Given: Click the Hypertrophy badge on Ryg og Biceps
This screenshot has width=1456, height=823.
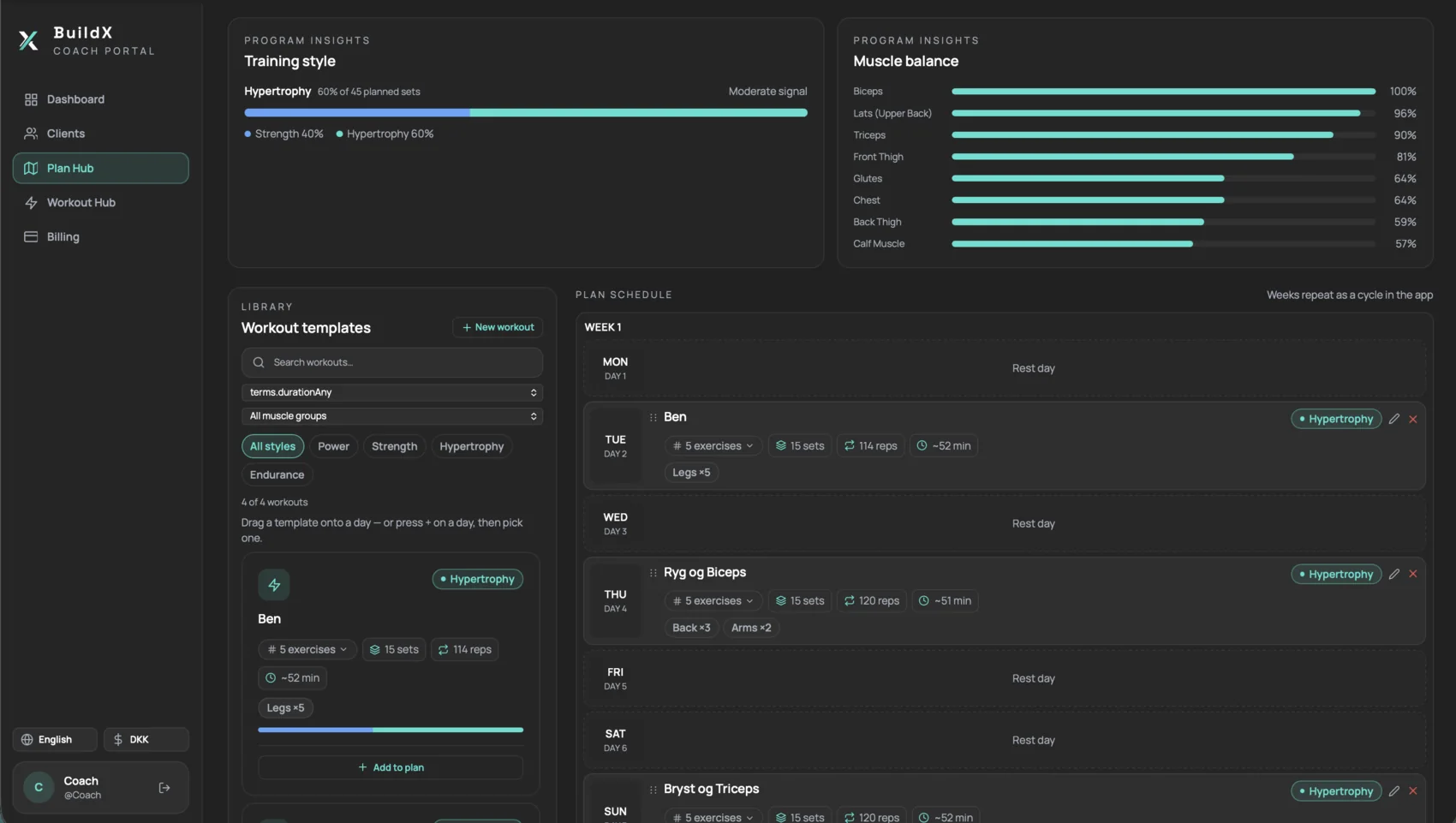Looking at the screenshot, I should point(1336,574).
